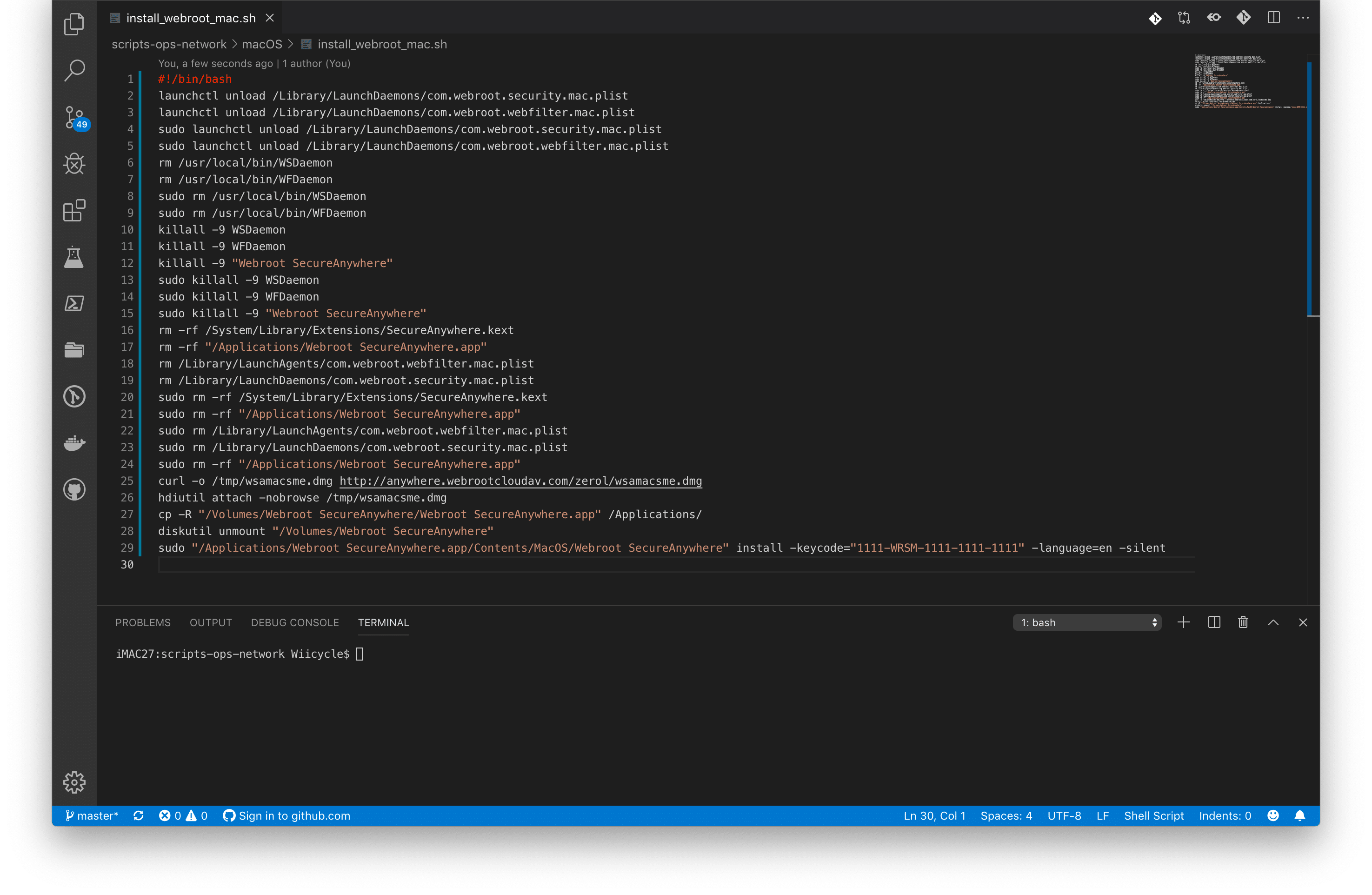Click Indents: 0 in status bar
Screen dimensions: 1372x895
pyautogui.click(x=1225, y=816)
